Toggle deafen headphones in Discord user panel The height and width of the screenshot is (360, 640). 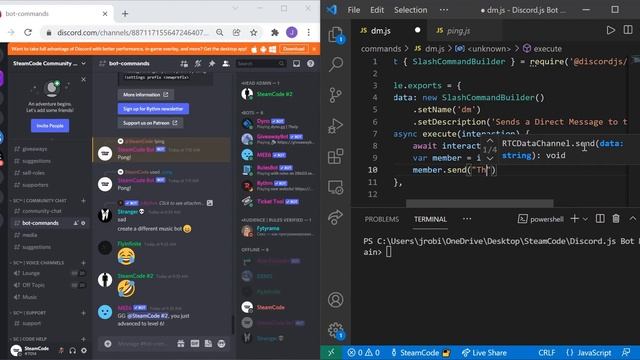click(x=73, y=350)
